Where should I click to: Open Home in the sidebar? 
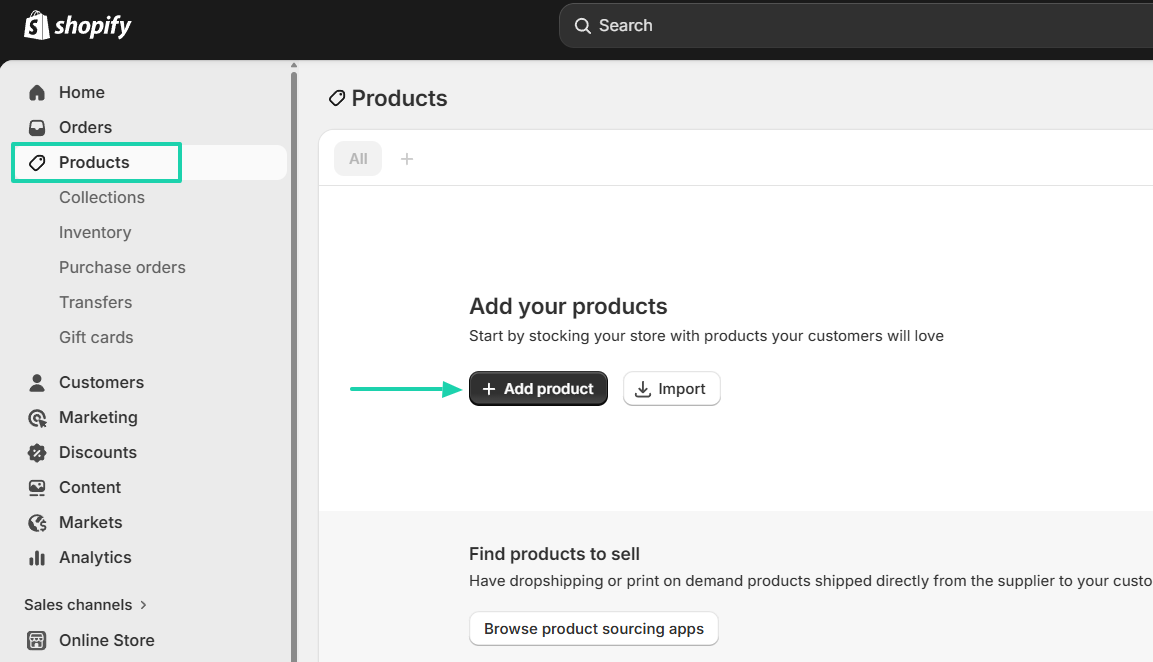tap(82, 93)
